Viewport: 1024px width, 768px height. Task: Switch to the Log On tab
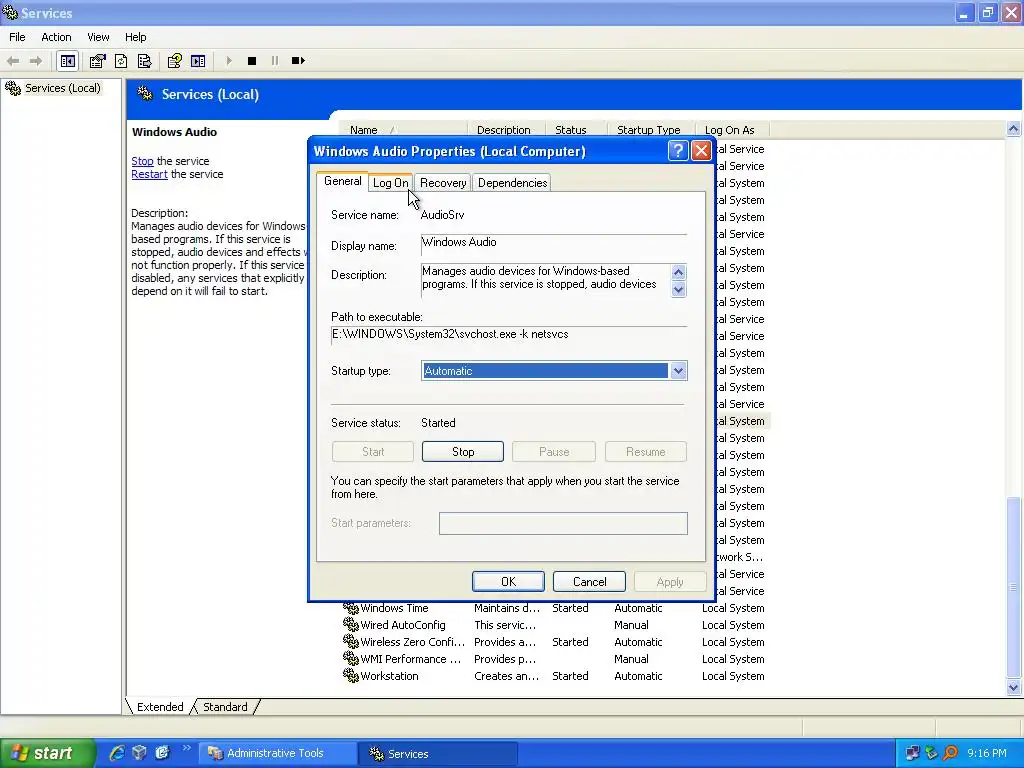pos(391,183)
